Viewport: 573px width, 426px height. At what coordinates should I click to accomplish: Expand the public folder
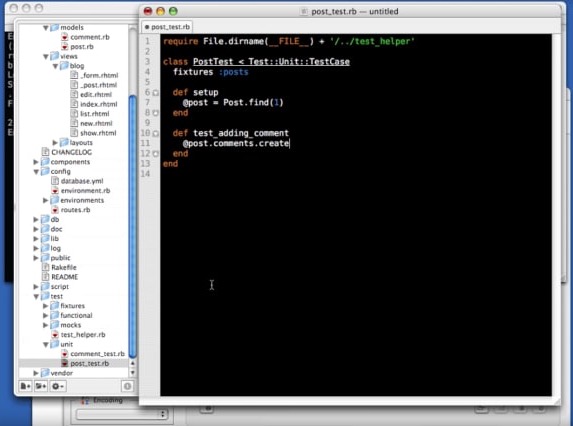click(36, 258)
